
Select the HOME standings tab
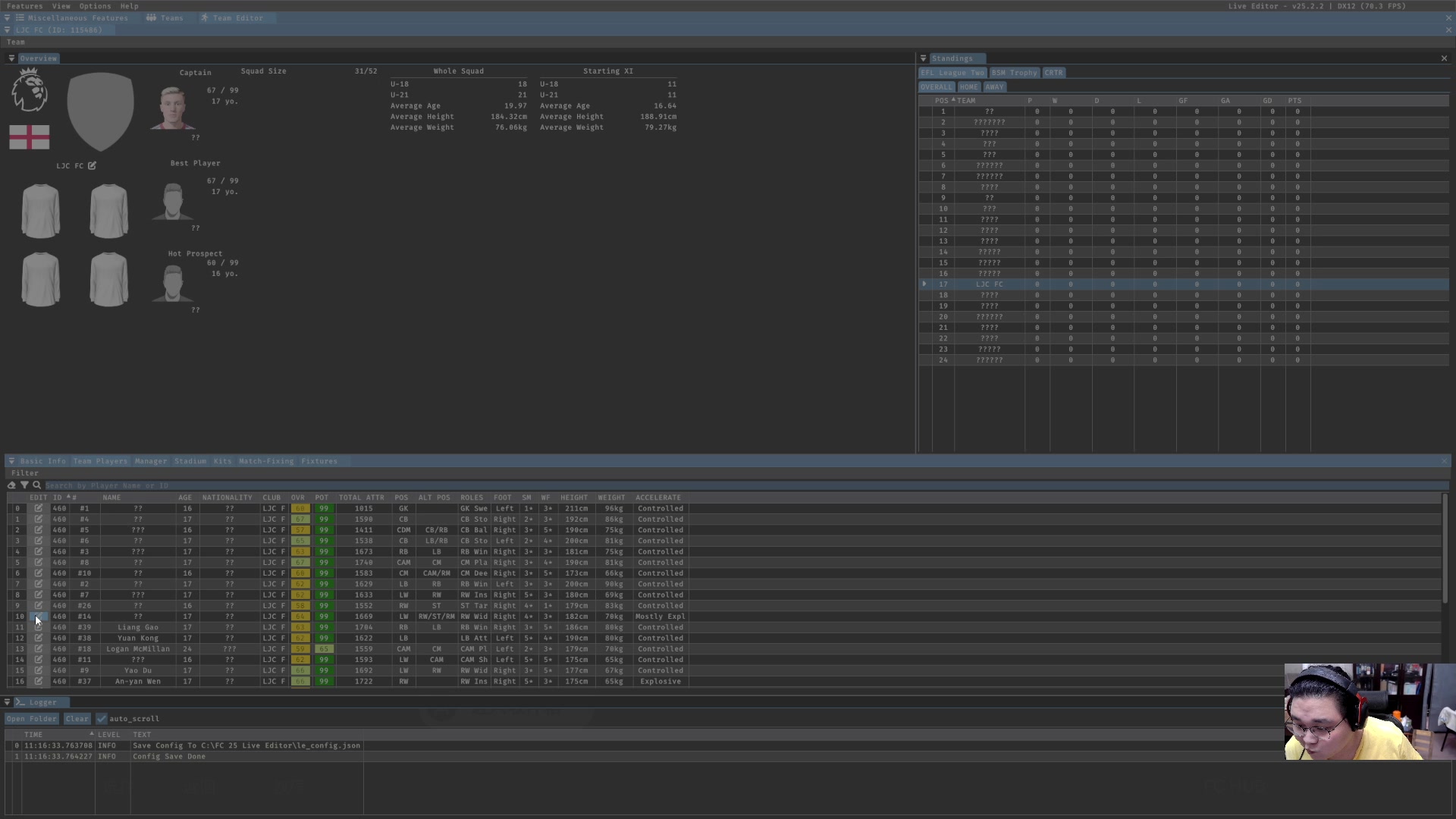[x=968, y=87]
